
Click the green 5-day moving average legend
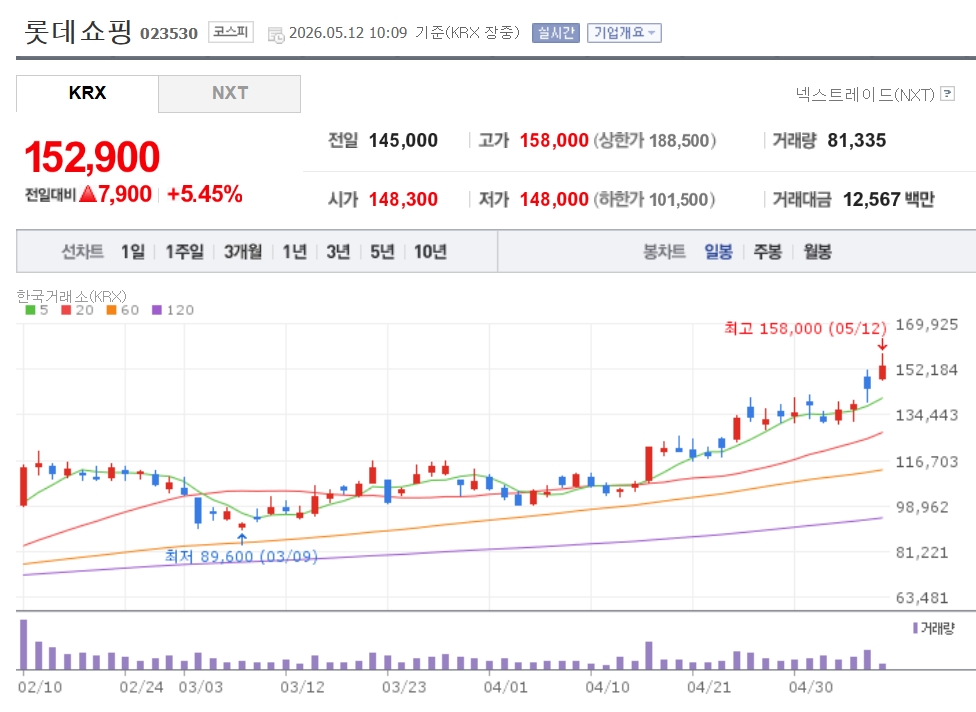click(37, 310)
